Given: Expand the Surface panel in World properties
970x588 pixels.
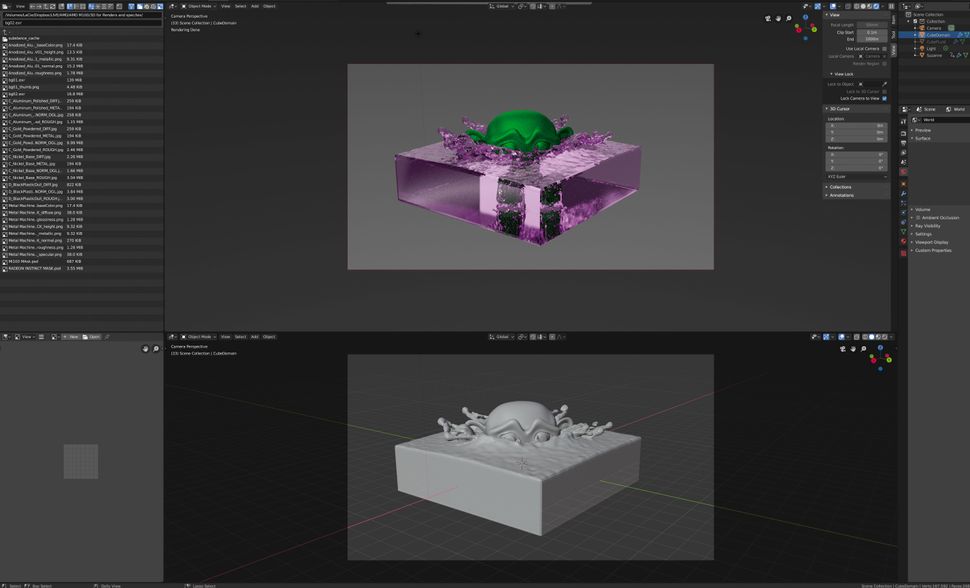Looking at the screenshot, I should tap(920, 139).
